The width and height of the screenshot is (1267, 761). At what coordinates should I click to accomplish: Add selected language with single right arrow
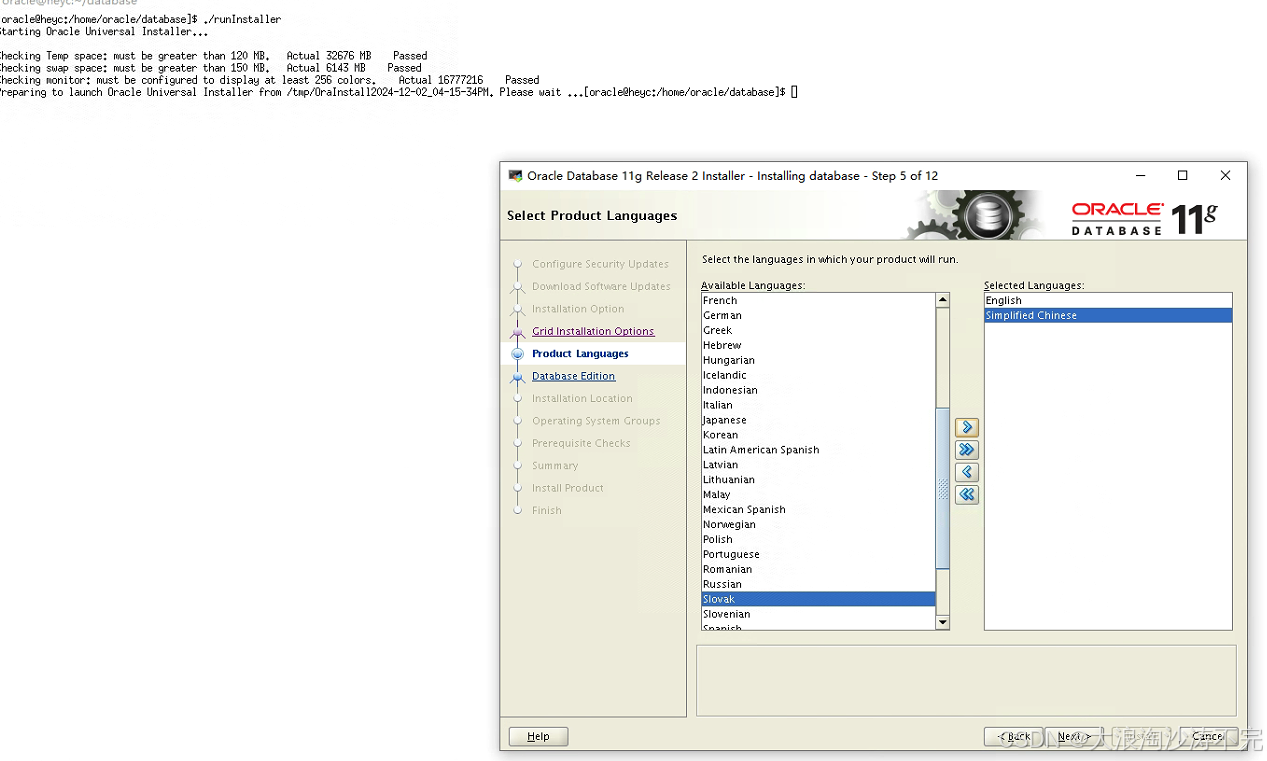pos(967,427)
